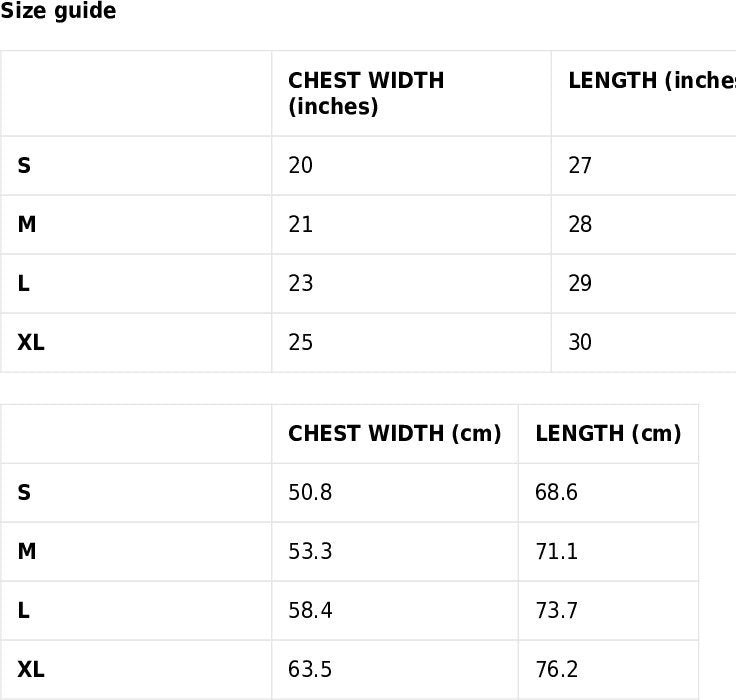Click the LENGTH (inches) column header
Screen dimensions: 736x700
(651, 81)
